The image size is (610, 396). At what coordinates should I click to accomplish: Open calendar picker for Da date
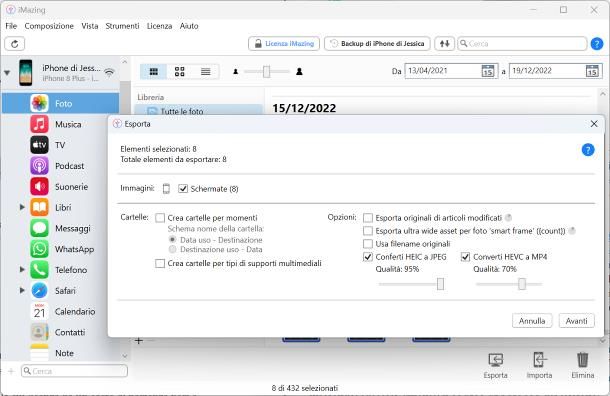pyautogui.click(x=488, y=71)
